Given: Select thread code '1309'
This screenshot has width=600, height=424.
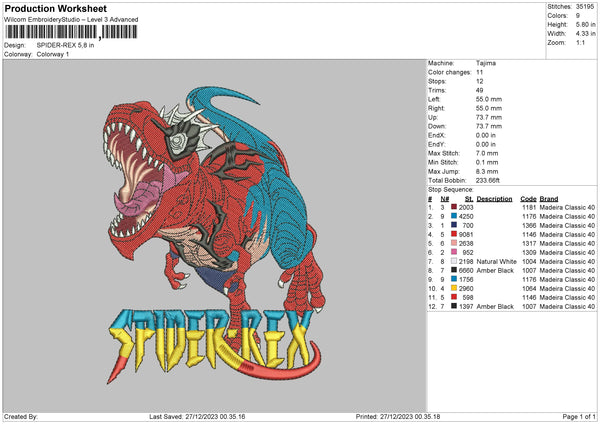Looking at the screenshot, I should tap(529, 252).
